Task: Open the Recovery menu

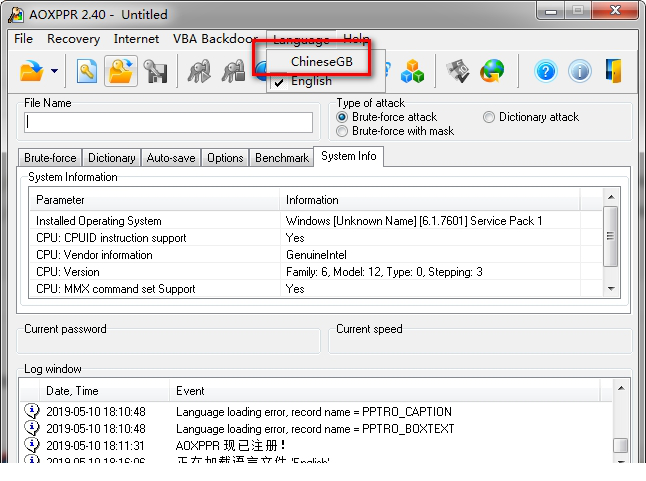Action: [x=73, y=39]
